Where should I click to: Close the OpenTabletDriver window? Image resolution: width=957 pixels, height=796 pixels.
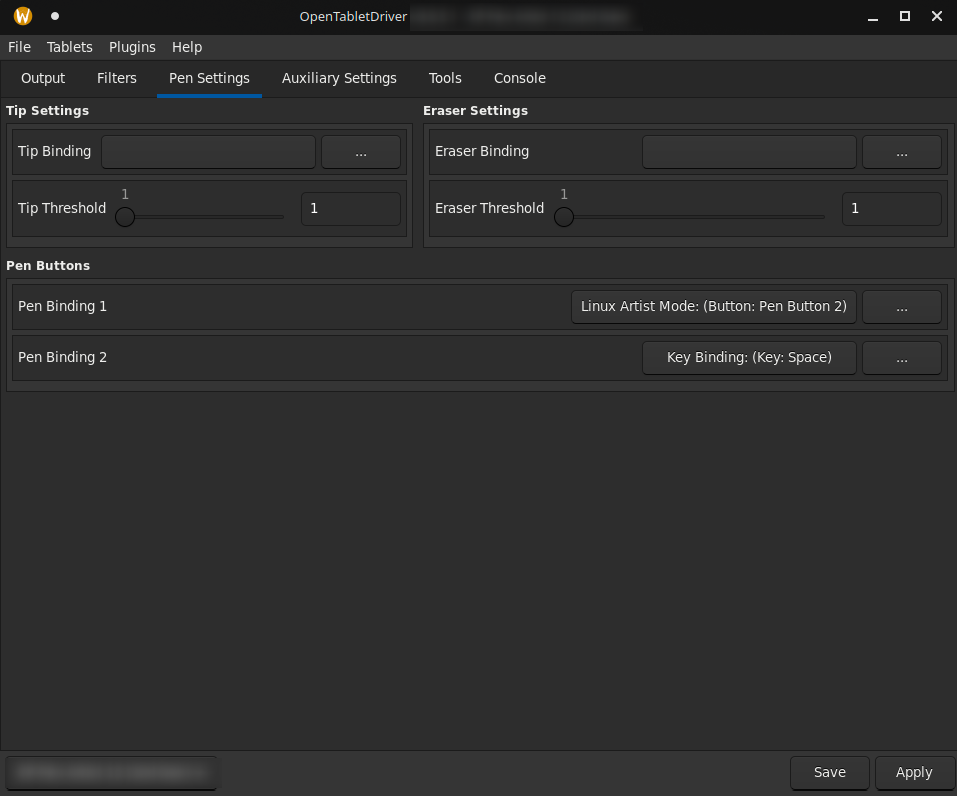pos(937,16)
